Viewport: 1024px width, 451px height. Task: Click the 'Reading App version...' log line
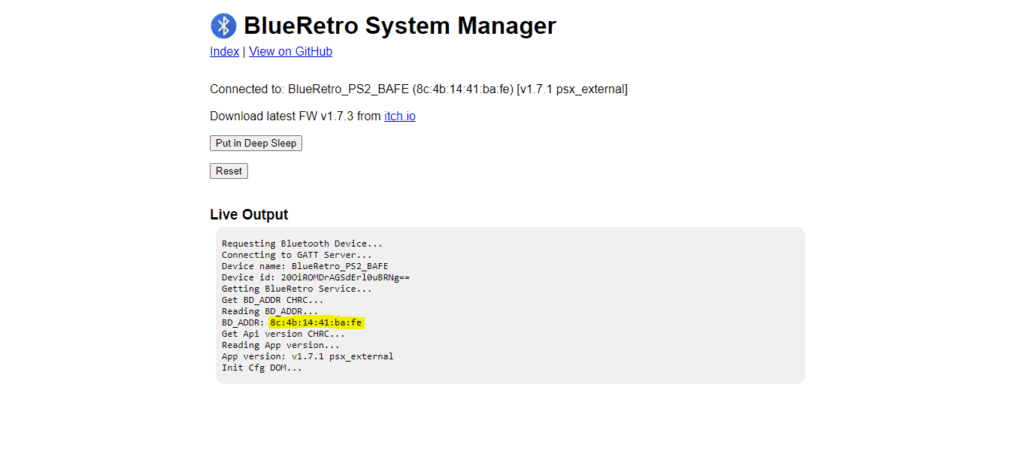pos(280,345)
